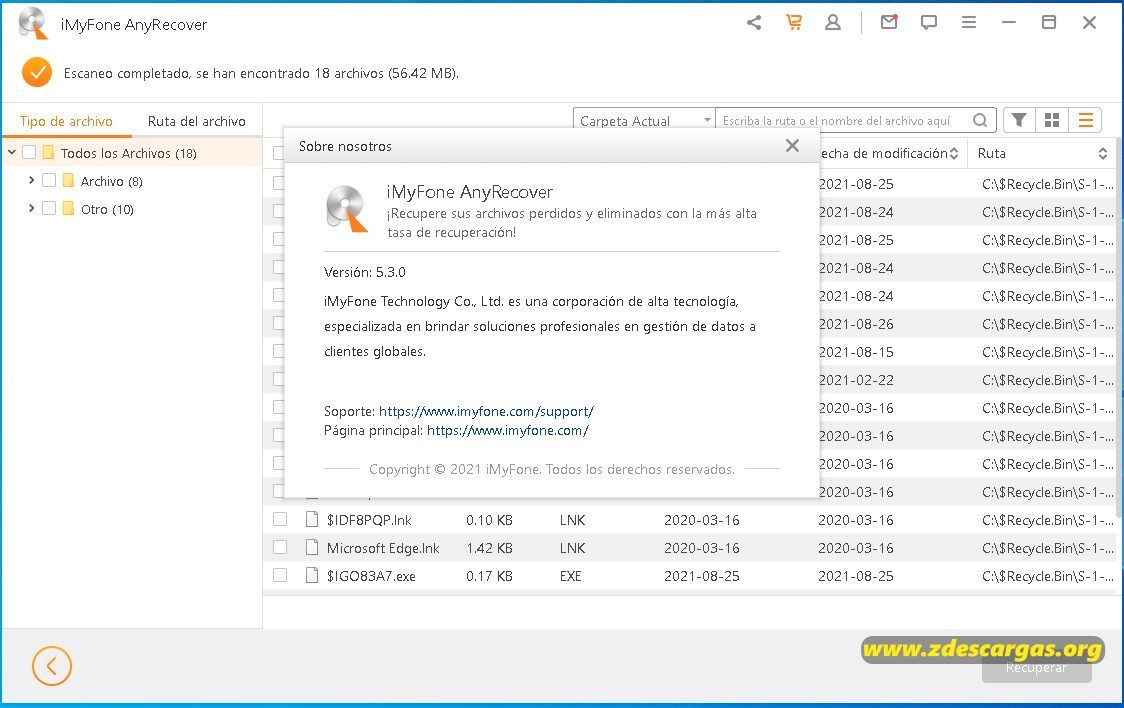Image resolution: width=1124 pixels, height=708 pixels.
Task: Collapse the Todos los Archivos tree node
Action: coord(11,152)
